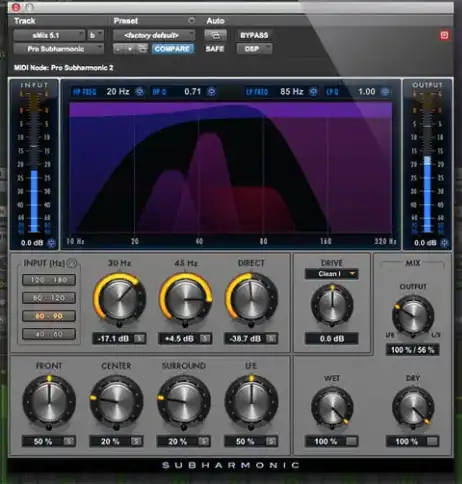Screen dimensions: 462x484
Task: Click the SAFE automation button
Action: tap(215, 49)
